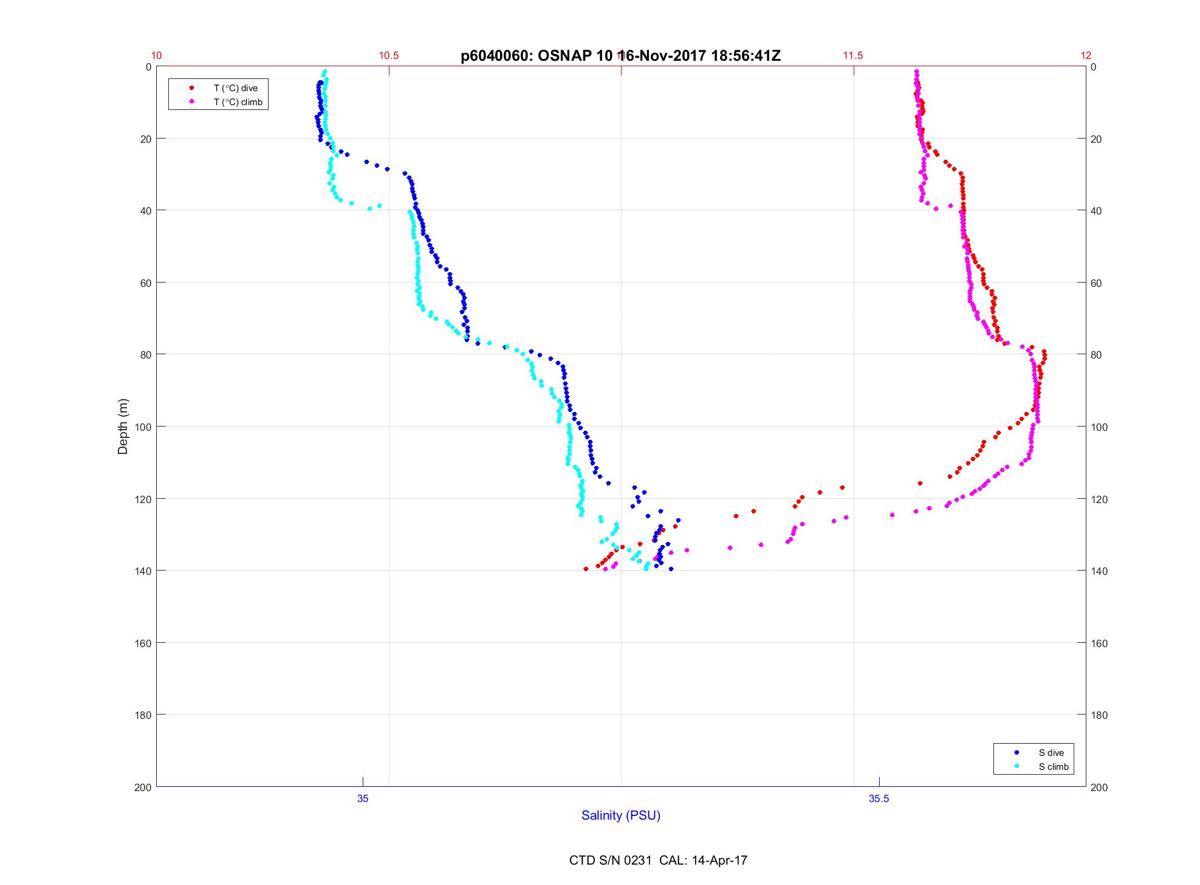This screenshot has width=1200, height=885.
Task: Click the right axis 200 depth label
Action: (x=1100, y=787)
